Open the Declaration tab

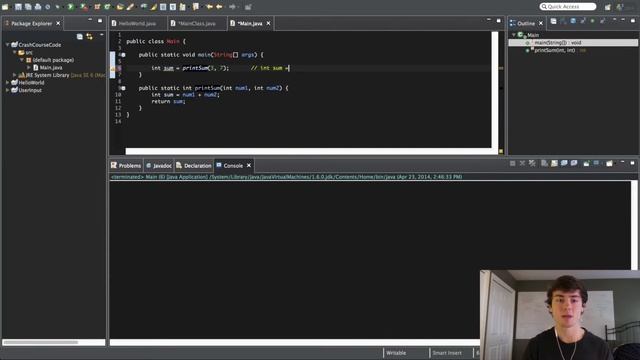(x=194, y=166)
